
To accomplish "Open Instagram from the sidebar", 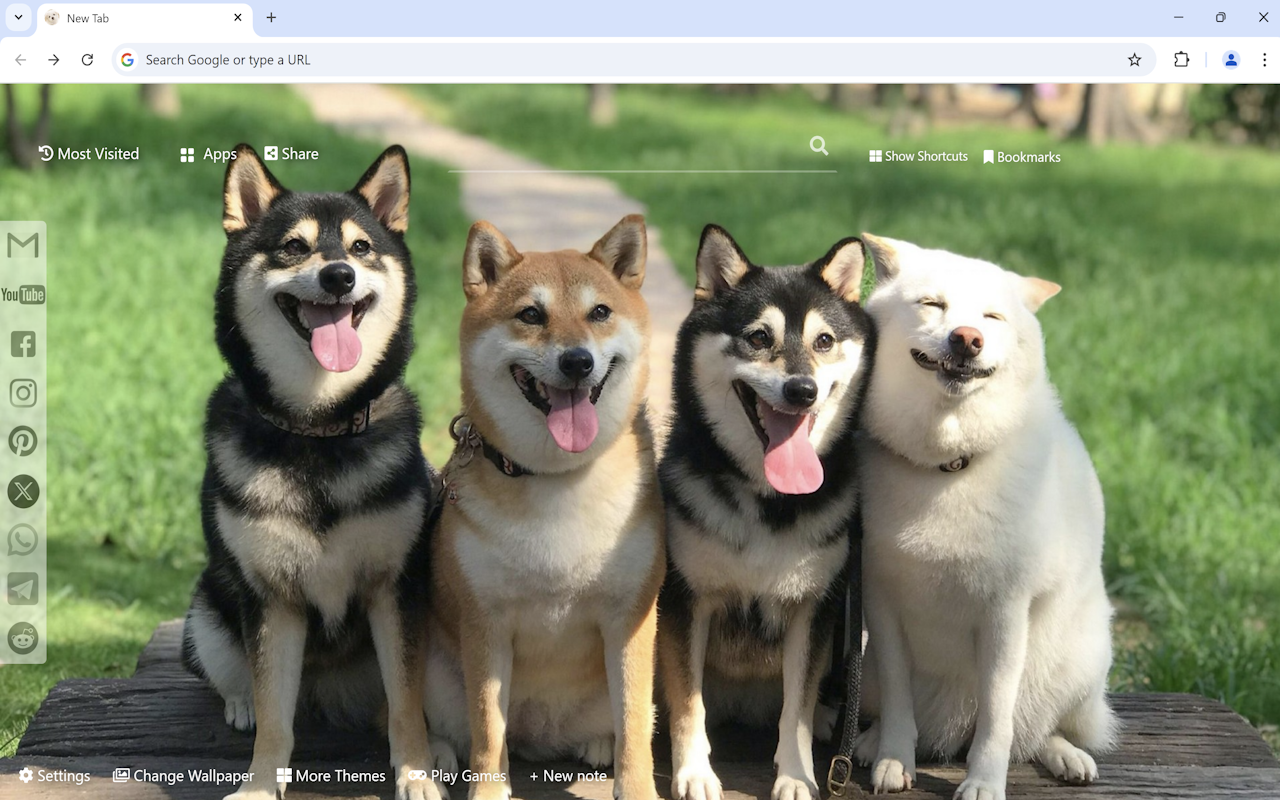I will pos(22,392).
